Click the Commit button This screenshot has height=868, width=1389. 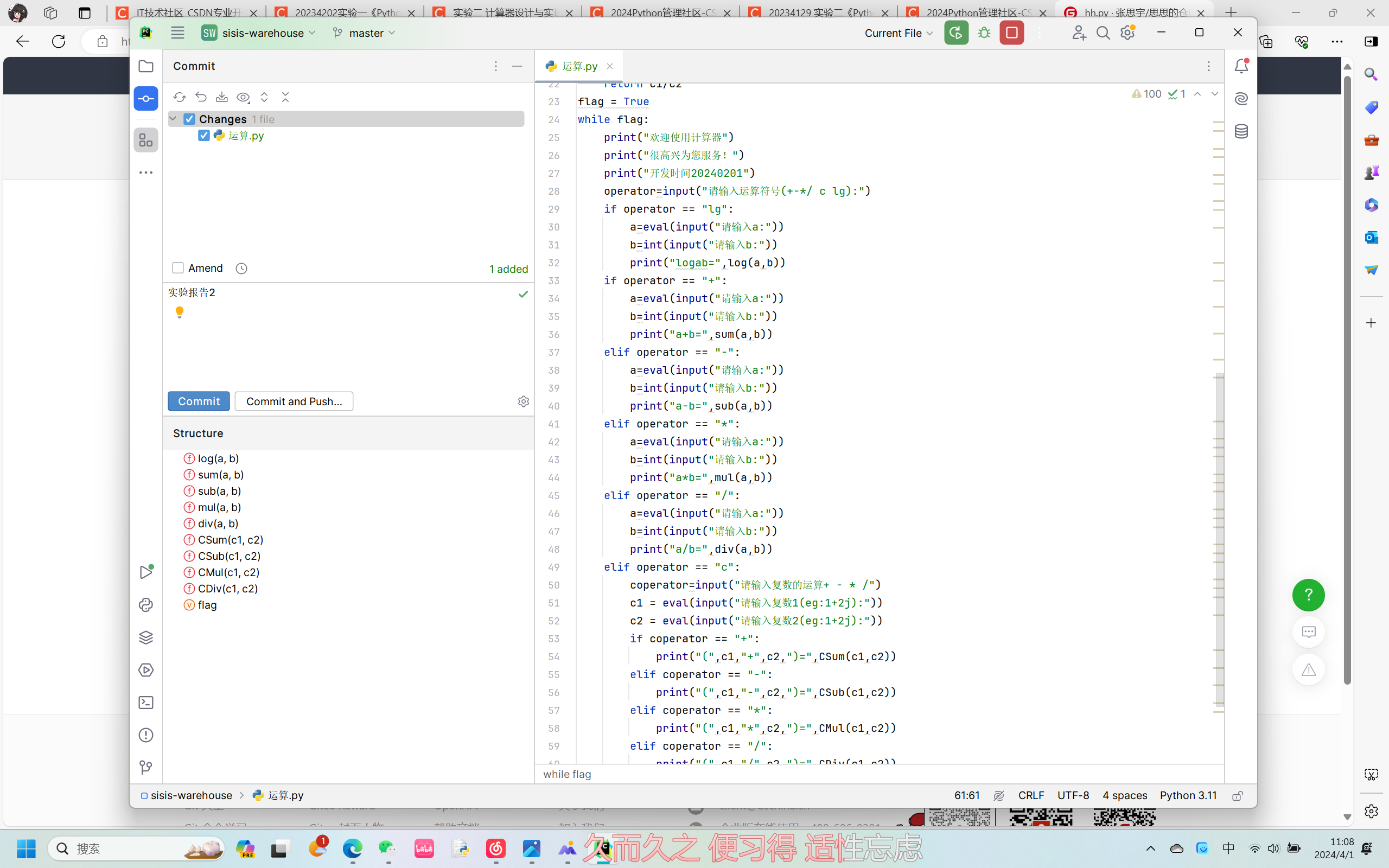click(x=199, y=401)
